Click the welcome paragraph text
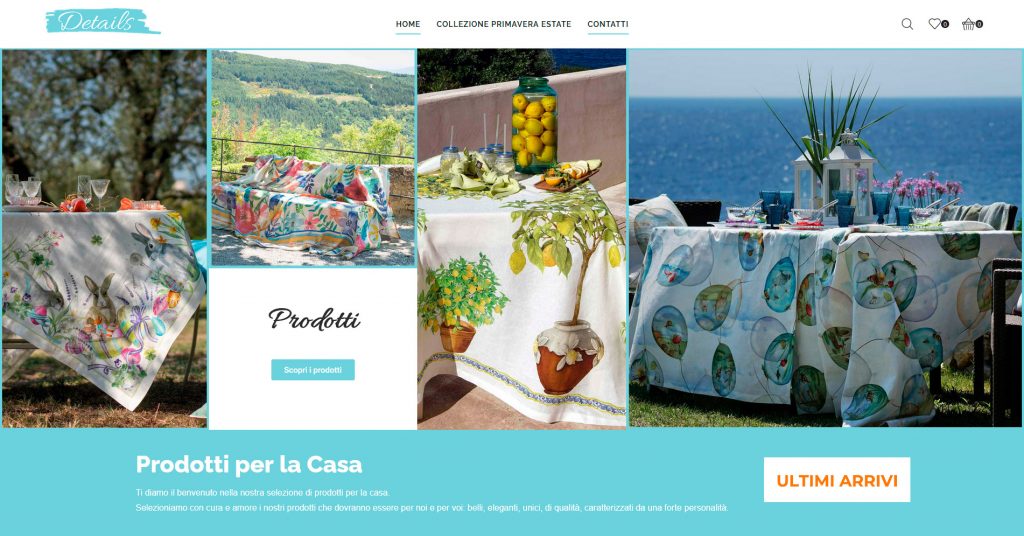 432,500
